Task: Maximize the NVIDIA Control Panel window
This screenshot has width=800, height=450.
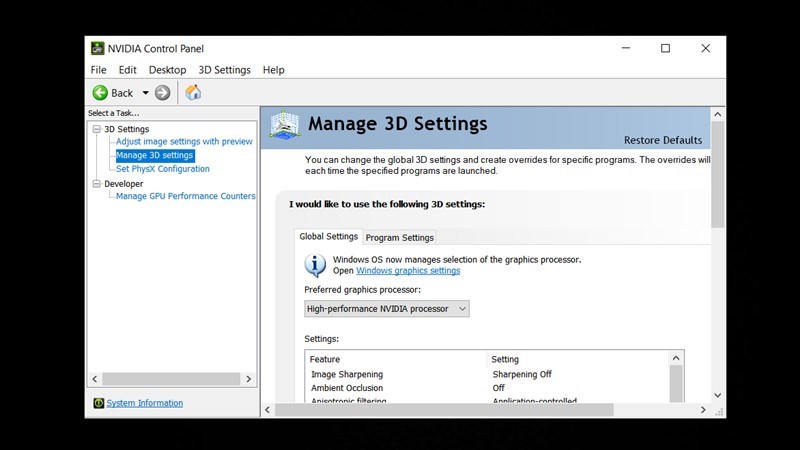Action: coord(665,48)
